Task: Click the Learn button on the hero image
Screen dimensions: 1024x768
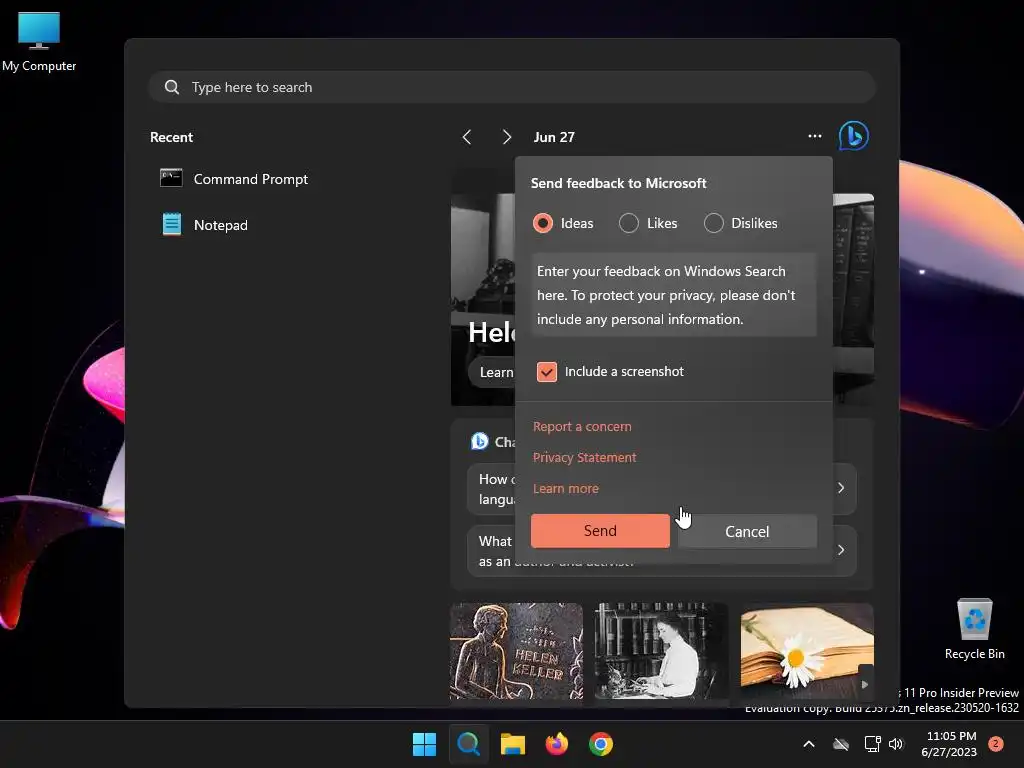Action: pyautogui.click(x=492, y=372)
